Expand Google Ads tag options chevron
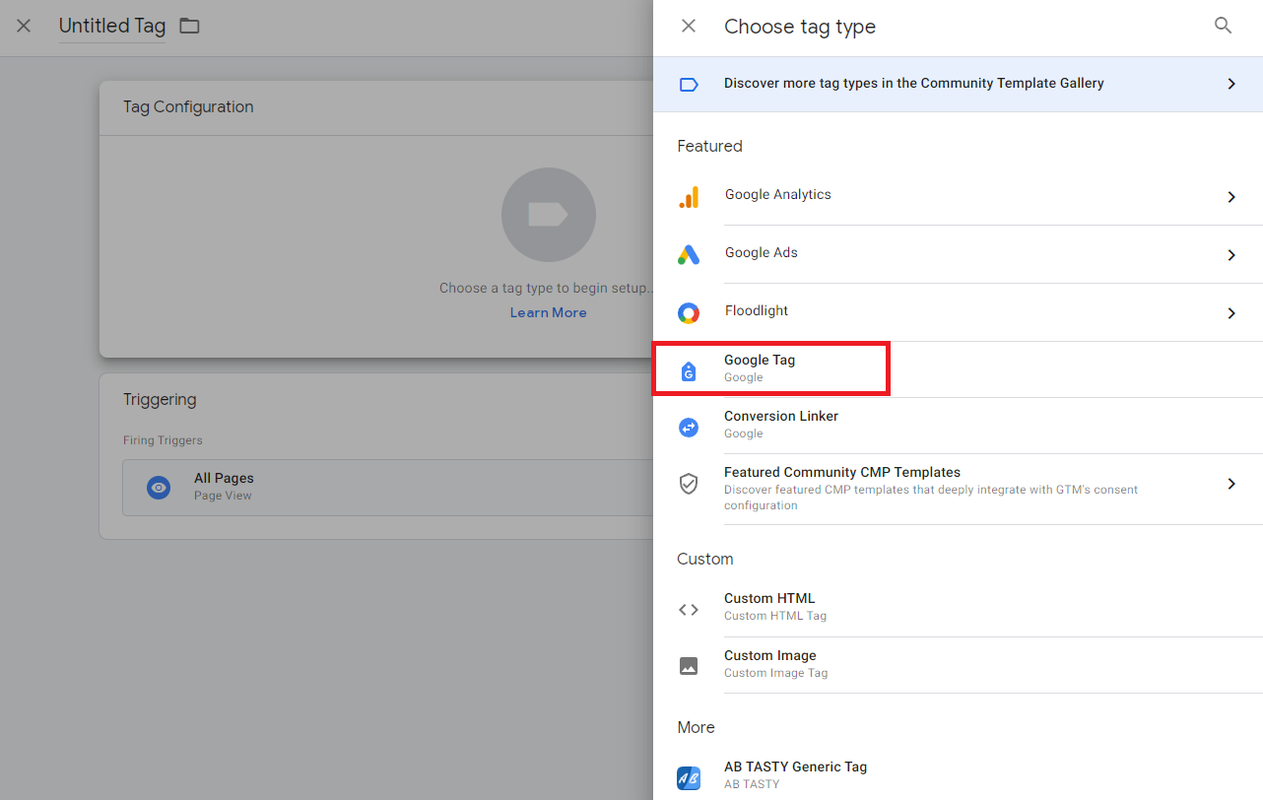 [1231, 255]
